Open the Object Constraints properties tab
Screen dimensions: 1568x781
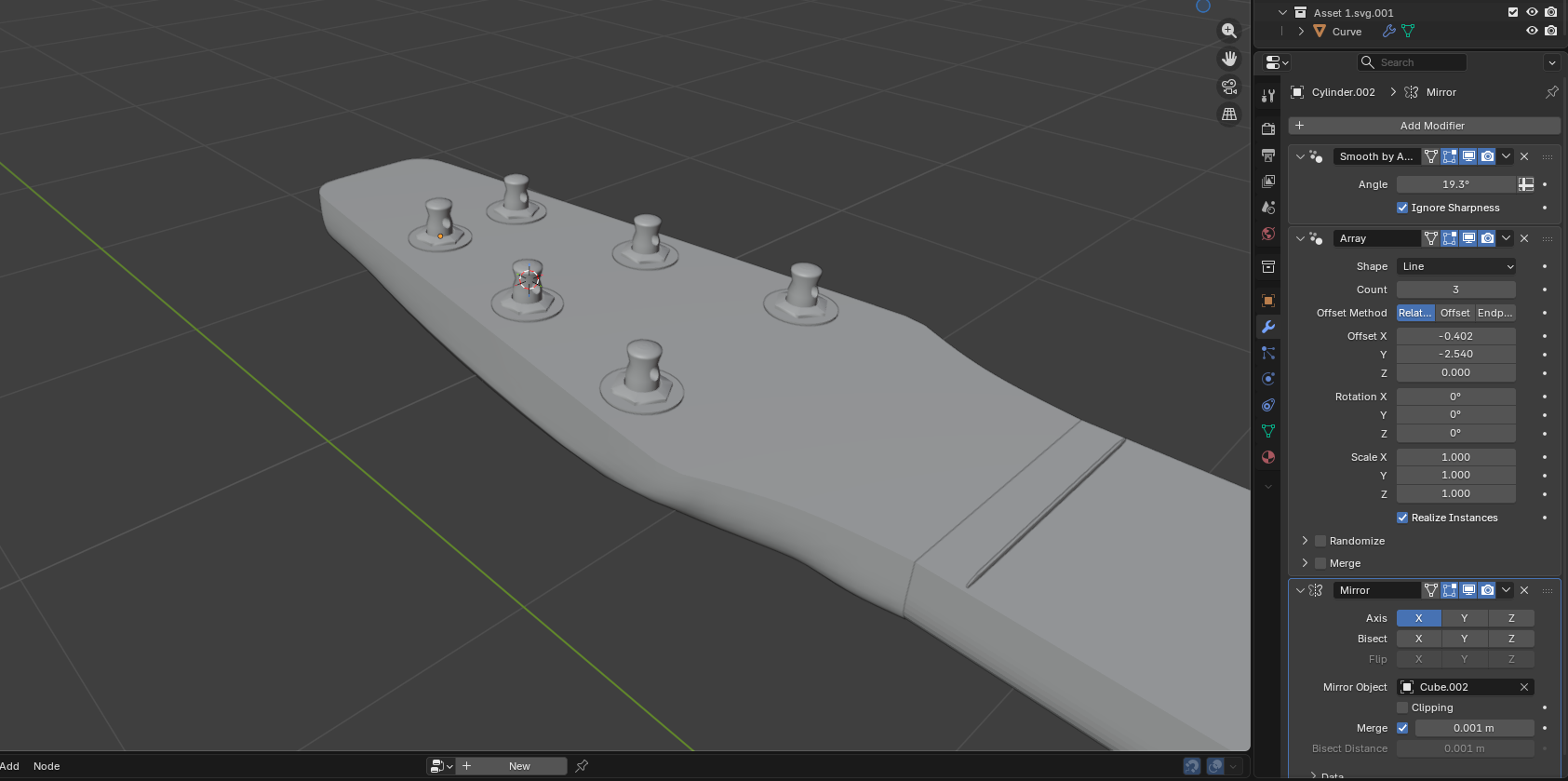tap(1267, 405)
